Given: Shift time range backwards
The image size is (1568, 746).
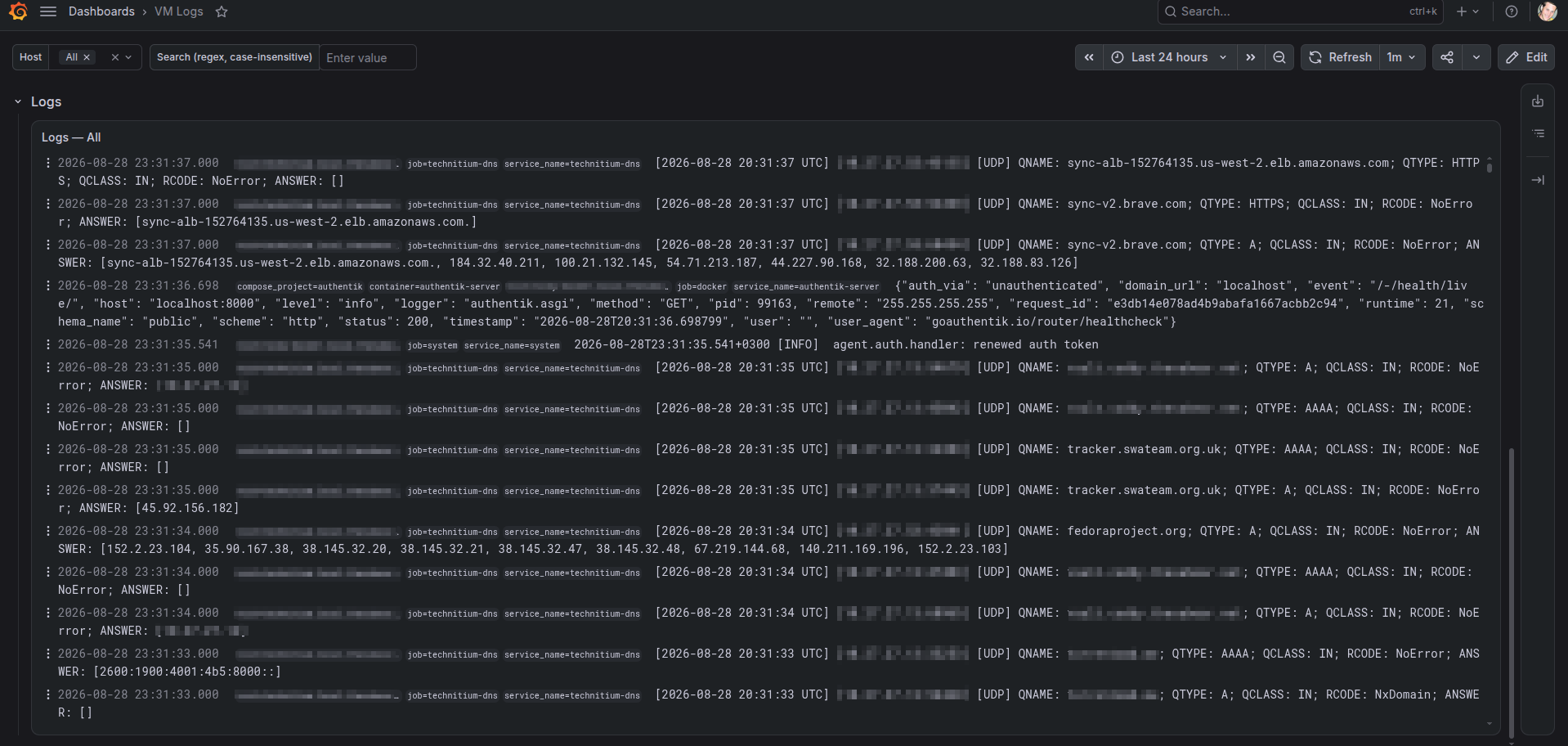Looking at the screenshot, I should (x=1089, y=57).
